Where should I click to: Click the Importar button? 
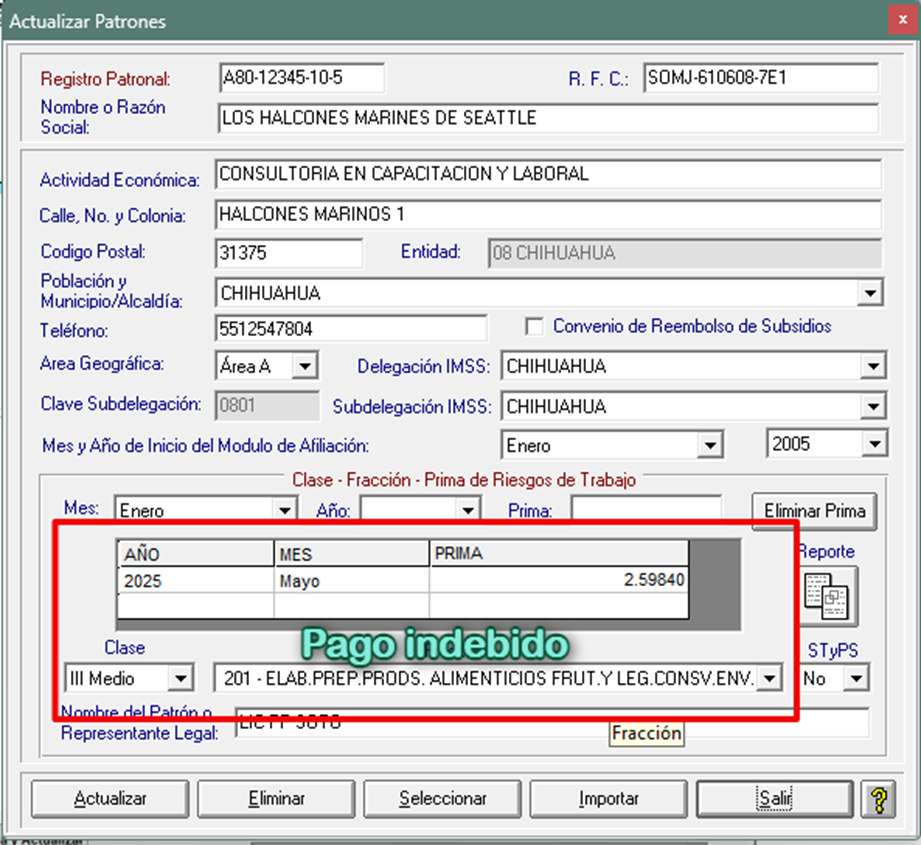point(608,799)
